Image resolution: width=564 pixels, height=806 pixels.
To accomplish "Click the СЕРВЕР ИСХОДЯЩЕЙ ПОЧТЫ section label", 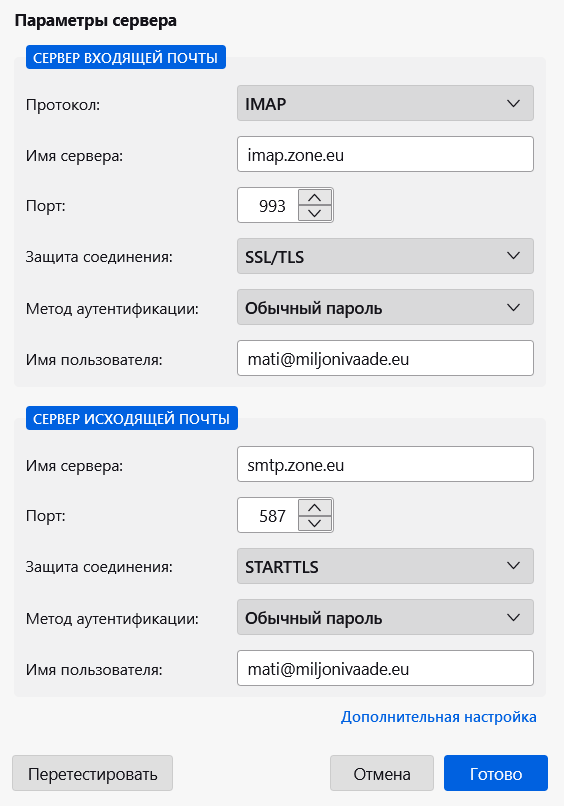I will click(x=132, y=418).
